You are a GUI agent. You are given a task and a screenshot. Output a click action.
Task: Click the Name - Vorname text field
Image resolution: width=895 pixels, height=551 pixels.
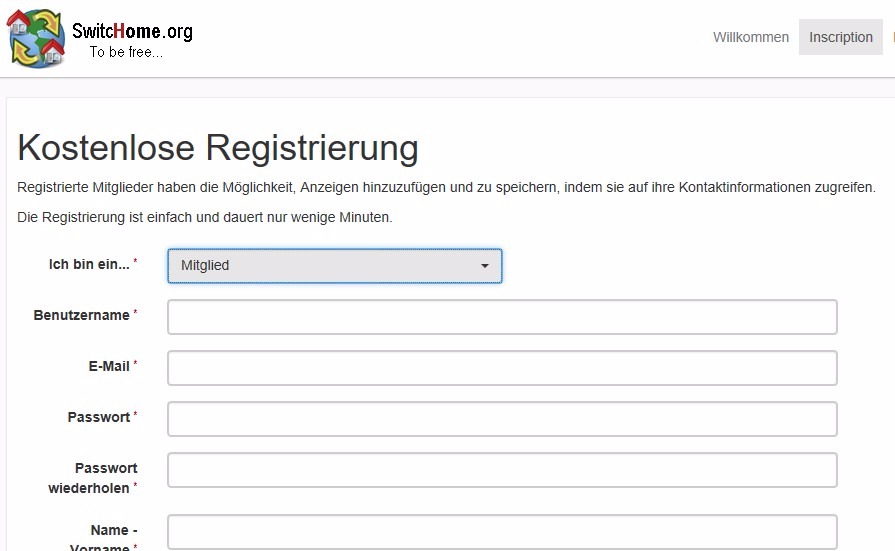point(501,532)
